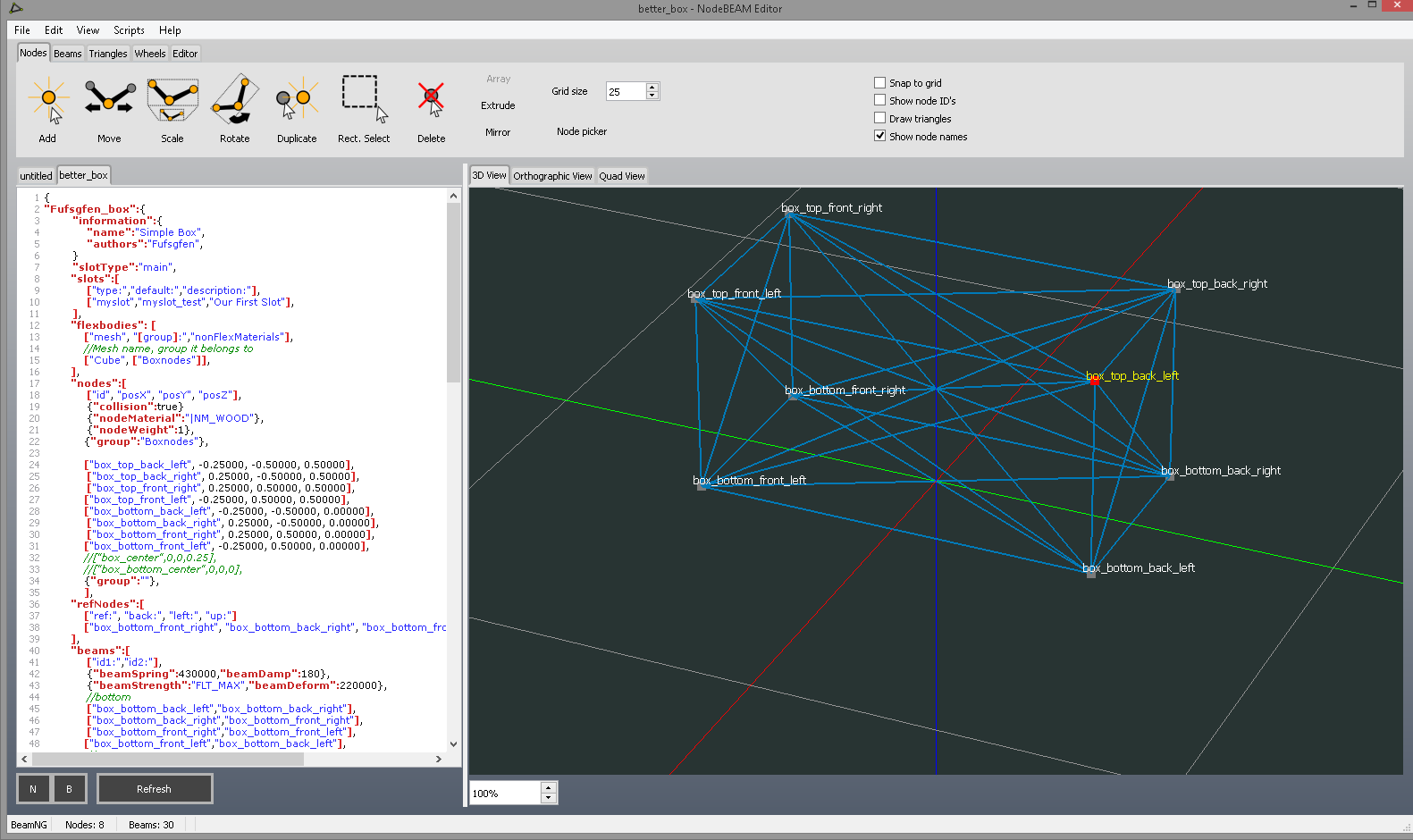1413x840 pixels.
Task: Select the 3D View tab
Action: tap(489, 175)
